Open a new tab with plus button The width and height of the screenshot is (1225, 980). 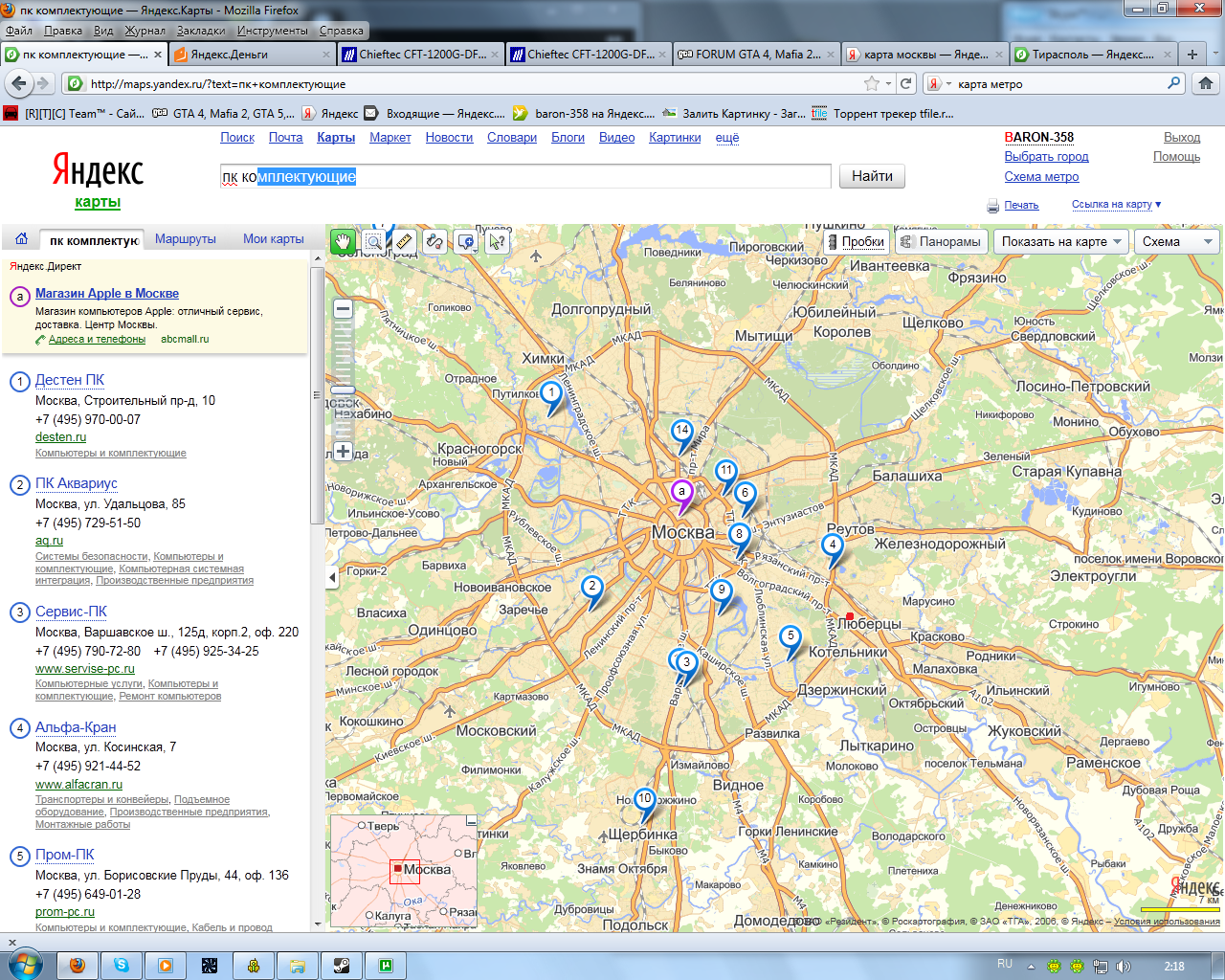pos(1192,55)
